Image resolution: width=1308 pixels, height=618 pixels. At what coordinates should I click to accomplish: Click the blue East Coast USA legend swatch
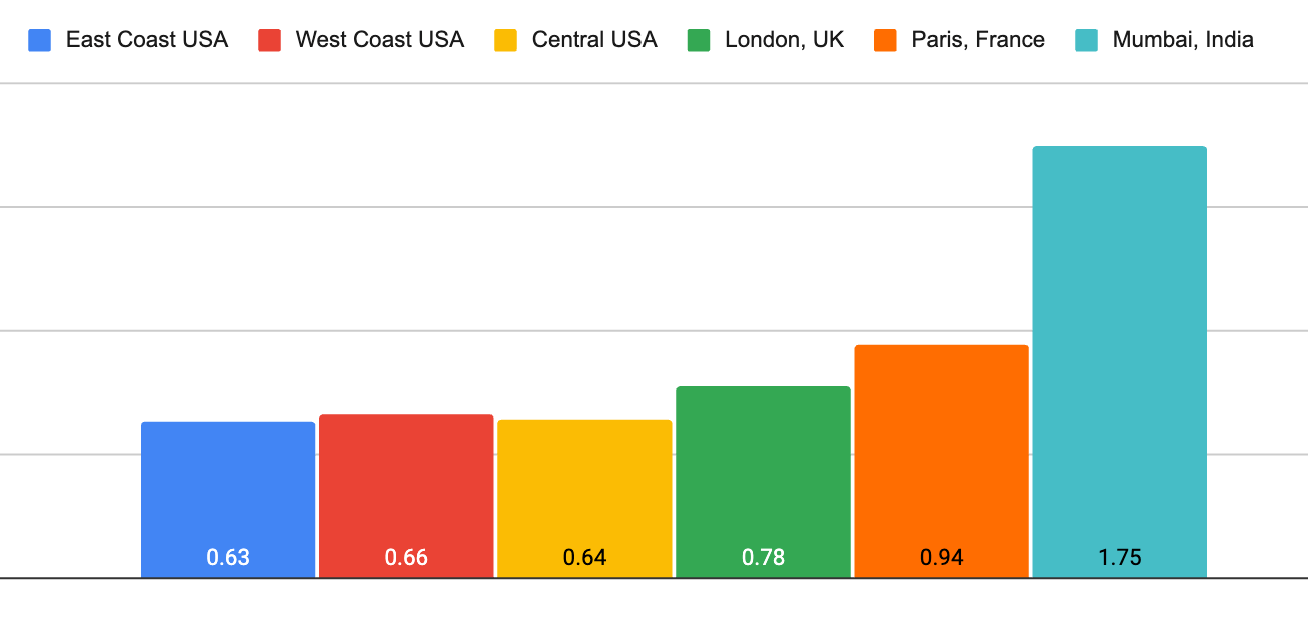(x=40, y=41)
